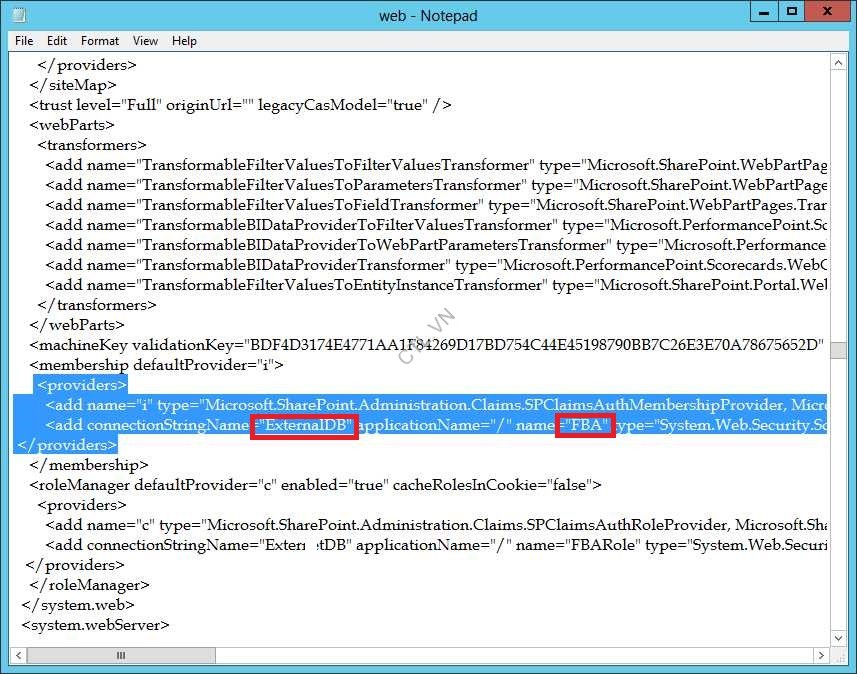Click the maximize button

793,11
